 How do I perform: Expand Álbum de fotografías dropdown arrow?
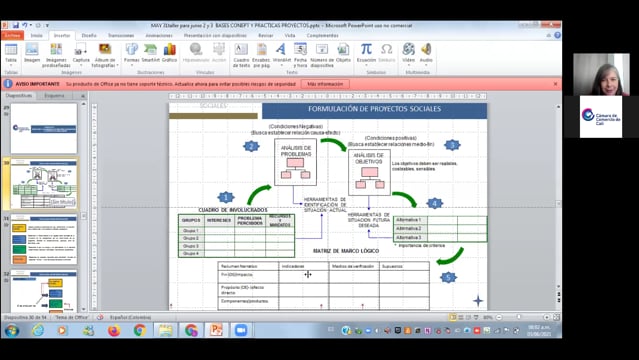point(117,65)
